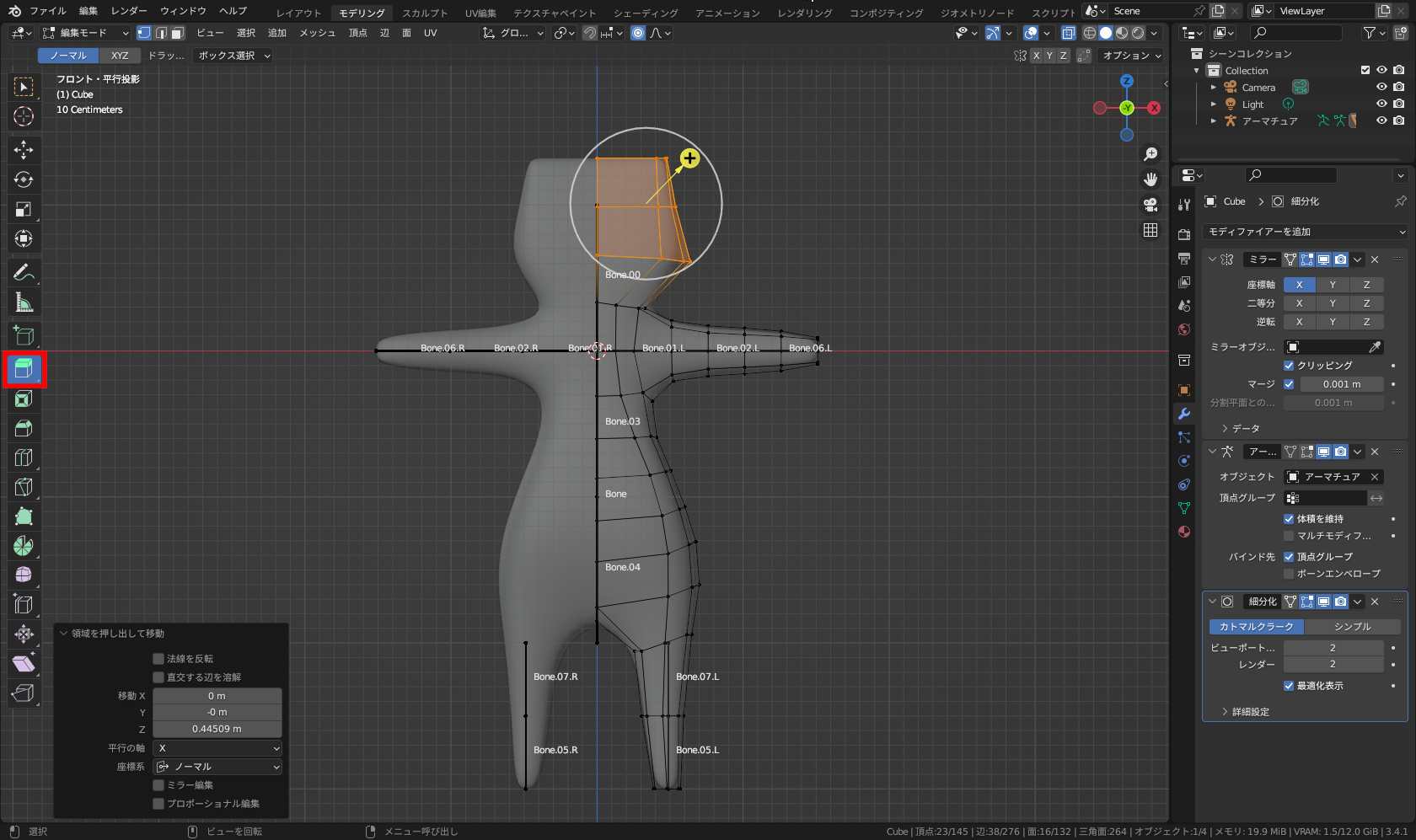Screen dimensions: 1416x840
Task: Open the モディファイアーを追加 dropdown
Action: pos(1306,232)
